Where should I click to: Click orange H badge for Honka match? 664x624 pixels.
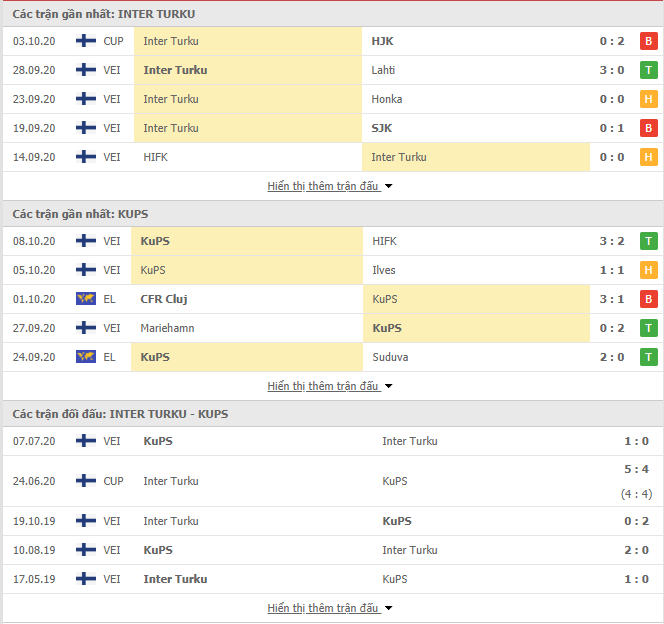point(648,99)
